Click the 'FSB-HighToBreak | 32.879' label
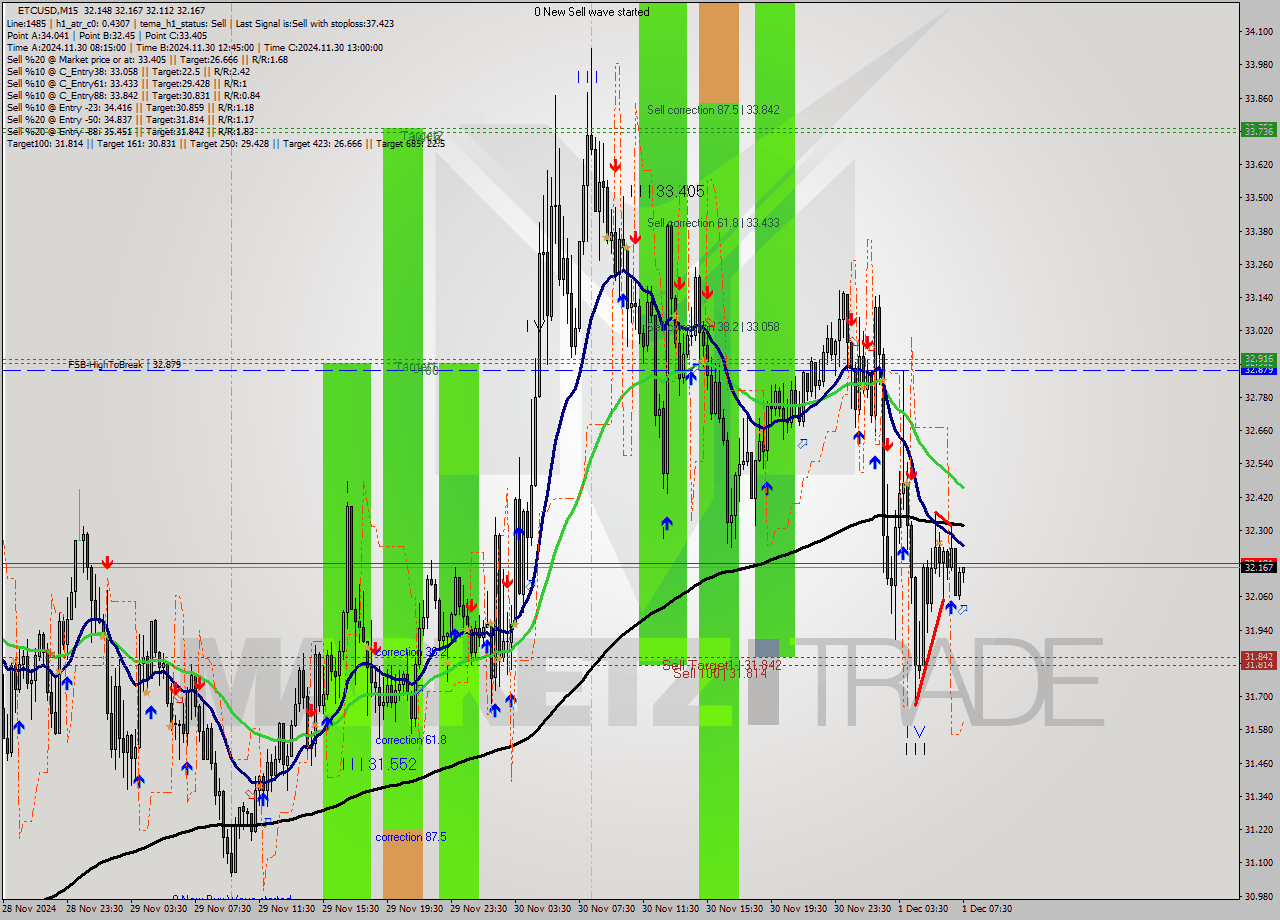 pos(125,365)
